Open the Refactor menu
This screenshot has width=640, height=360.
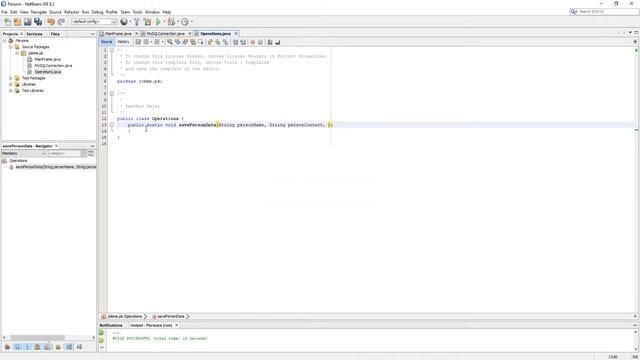71,12
